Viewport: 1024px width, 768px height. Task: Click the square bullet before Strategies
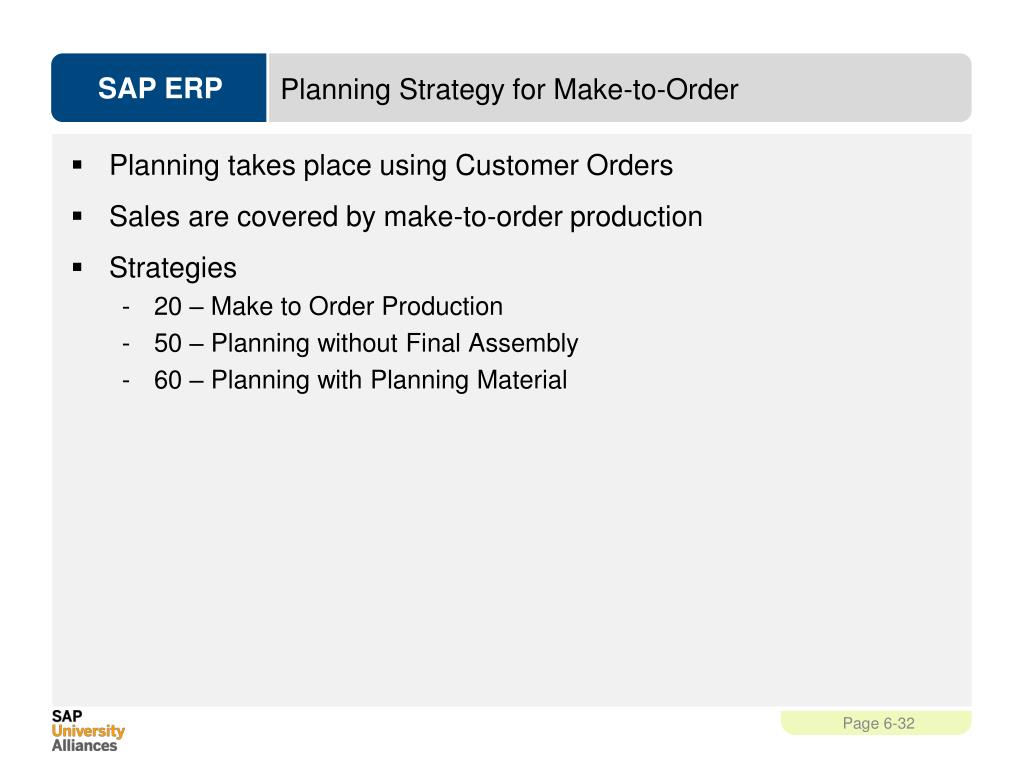78,267
